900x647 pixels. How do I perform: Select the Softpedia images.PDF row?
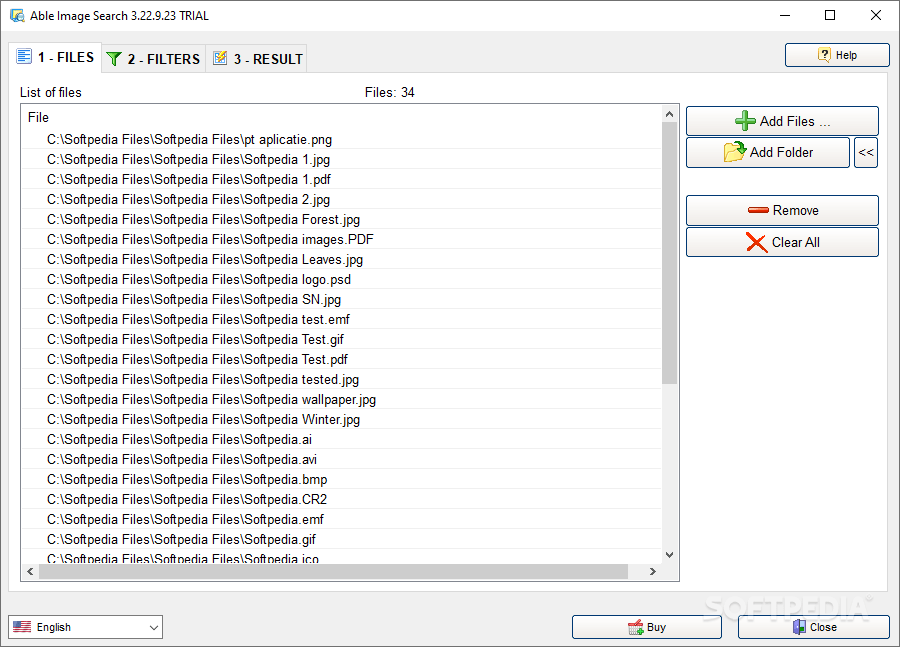point(342,239)
